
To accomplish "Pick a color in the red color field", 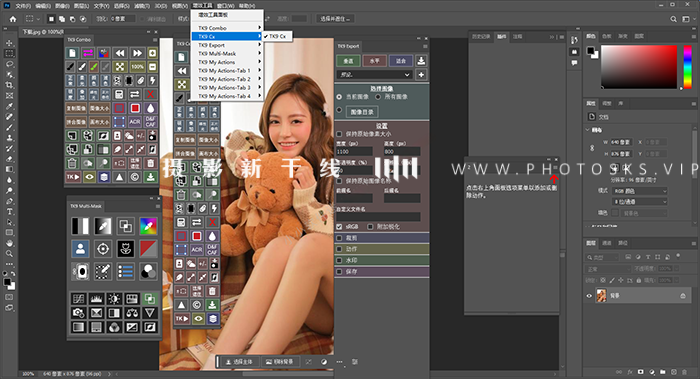I will (639, 66).
